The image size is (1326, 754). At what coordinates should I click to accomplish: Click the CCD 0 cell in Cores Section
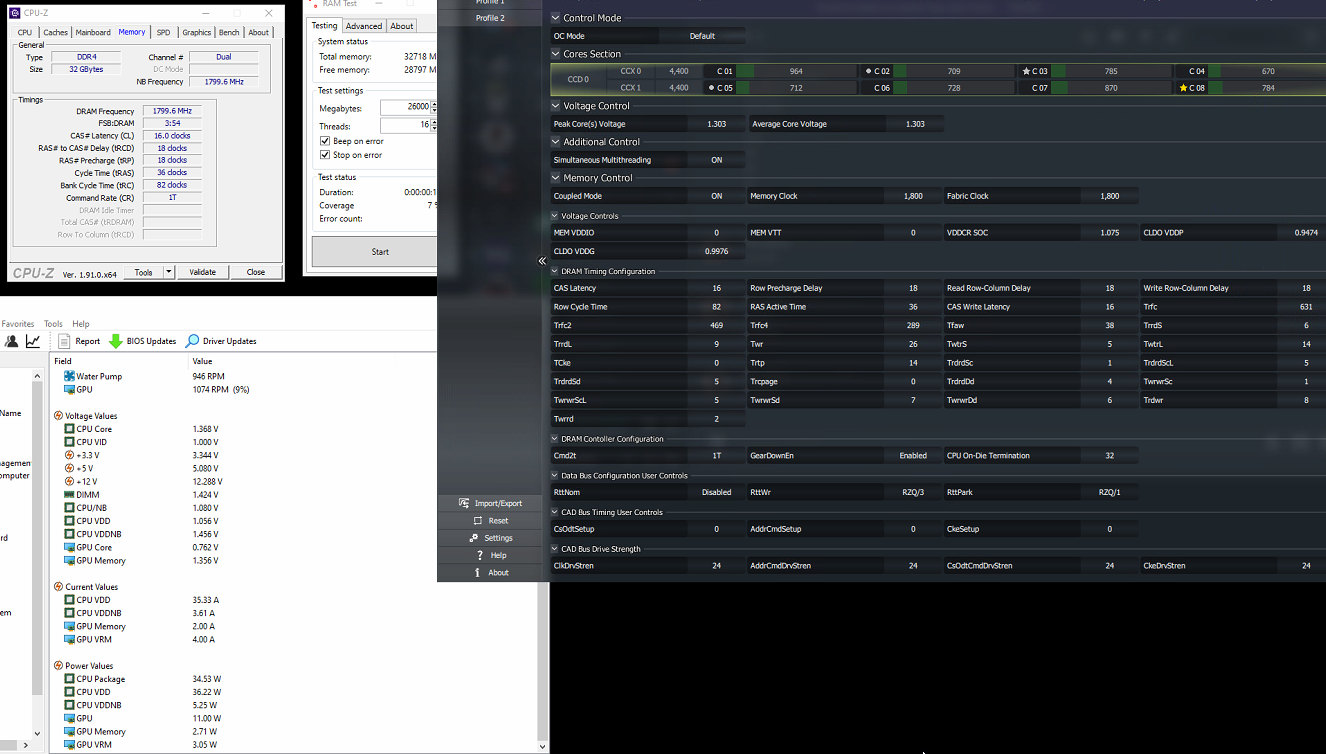[578, 79]
